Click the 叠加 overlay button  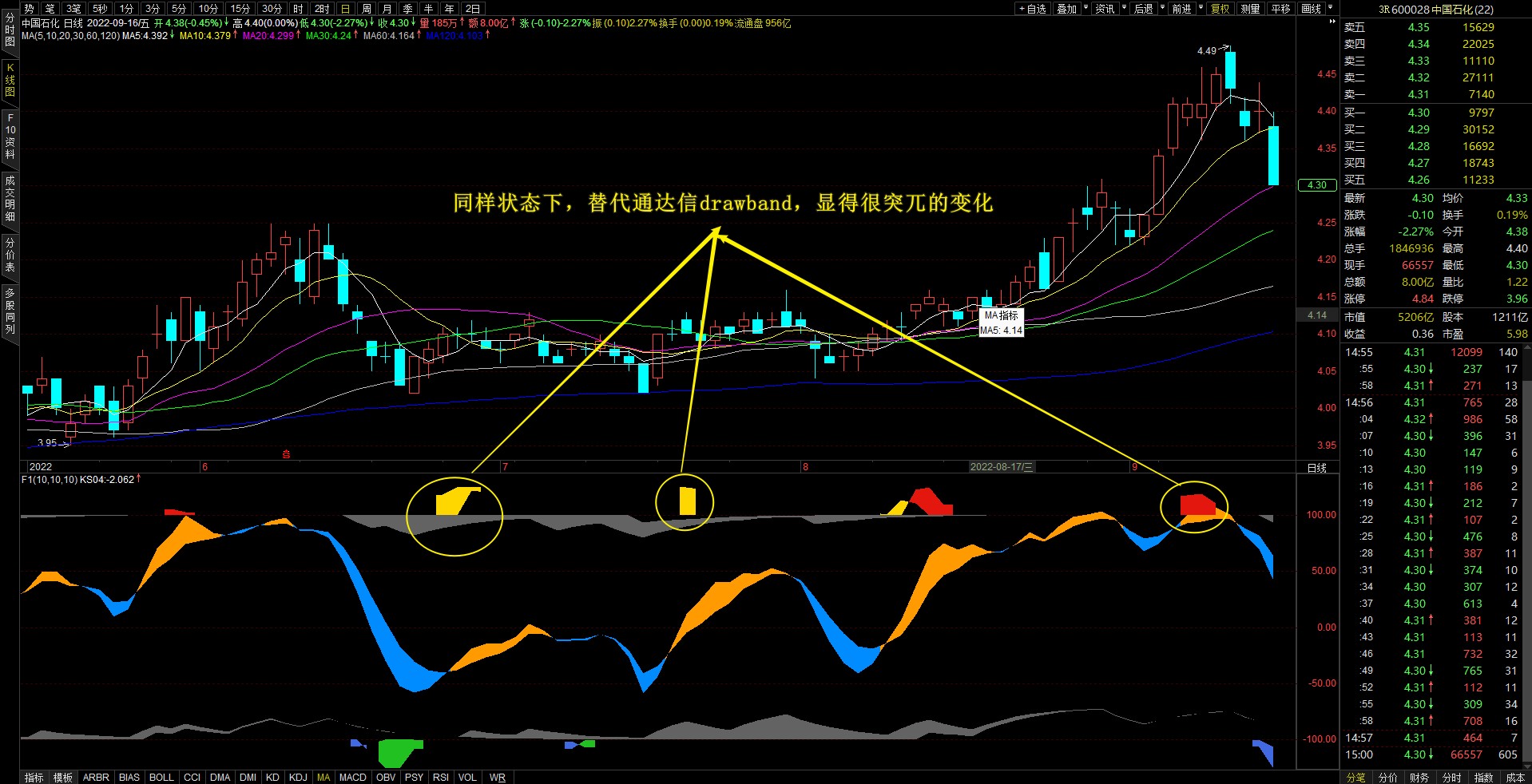[x=1066, y=9]
